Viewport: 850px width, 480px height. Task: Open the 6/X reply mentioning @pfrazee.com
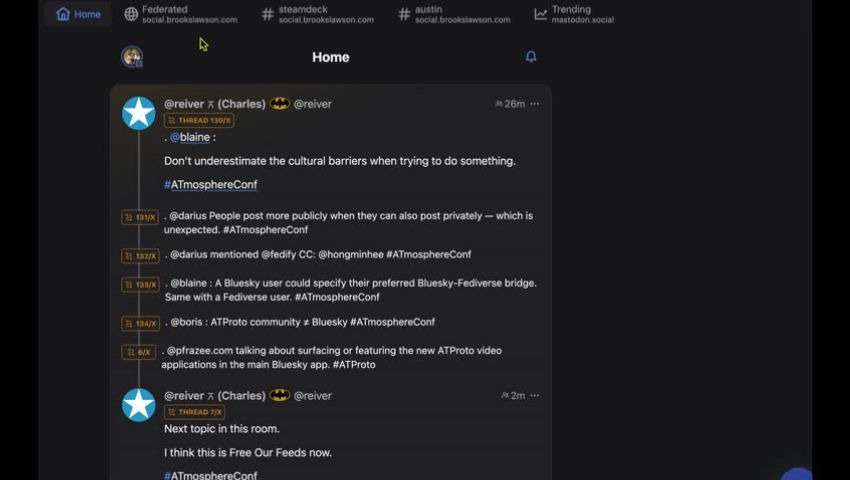coord(331,357)
